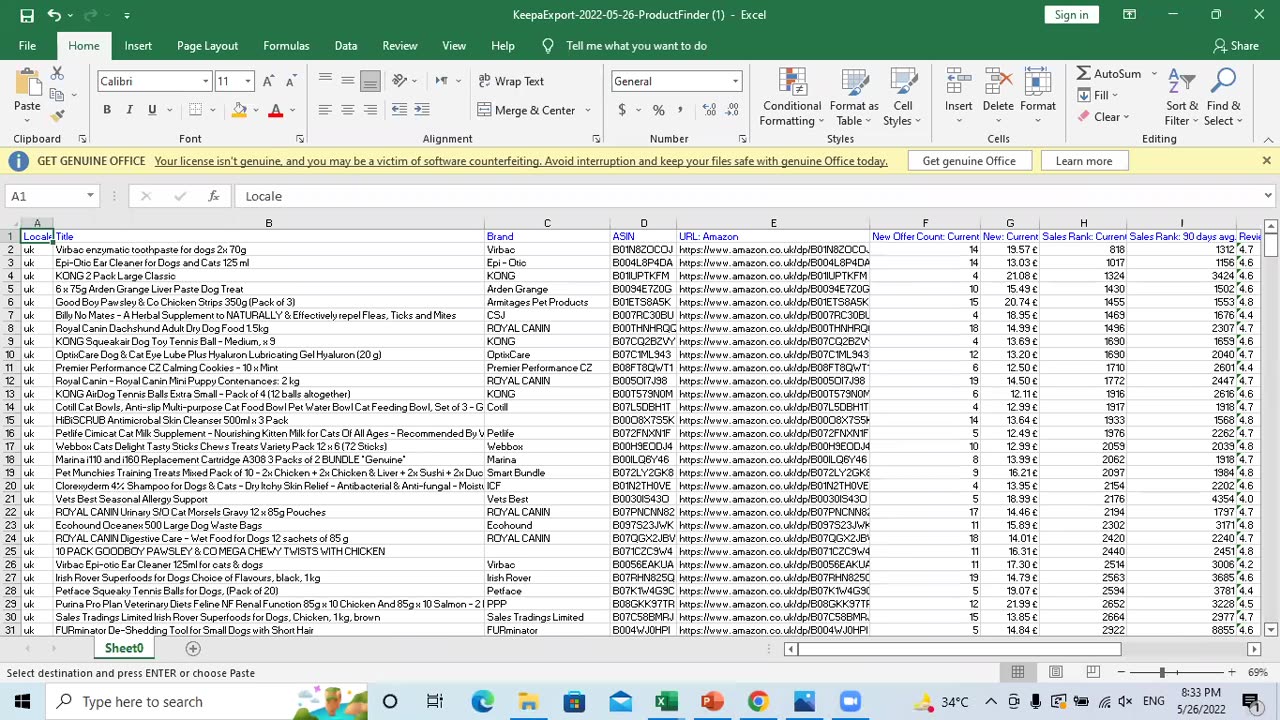Open Cell Styles gallery
This screenshot has width=1280, height=720.
tap(903, 98)
